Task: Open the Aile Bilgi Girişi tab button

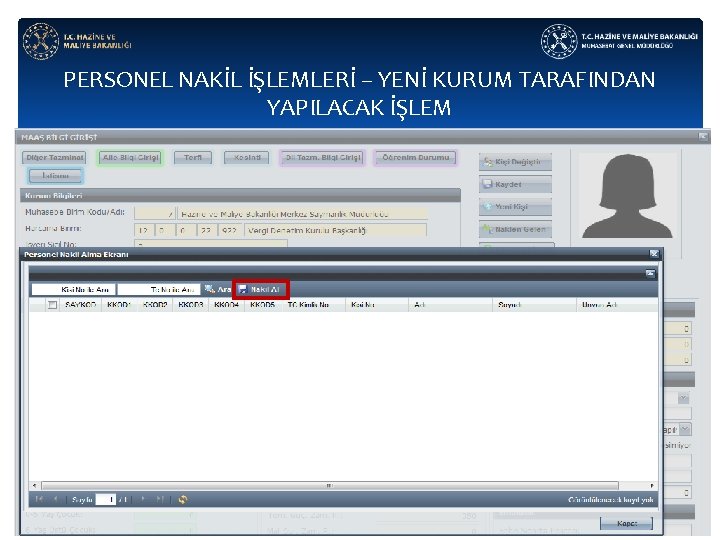Action: (x=130, y=158)
